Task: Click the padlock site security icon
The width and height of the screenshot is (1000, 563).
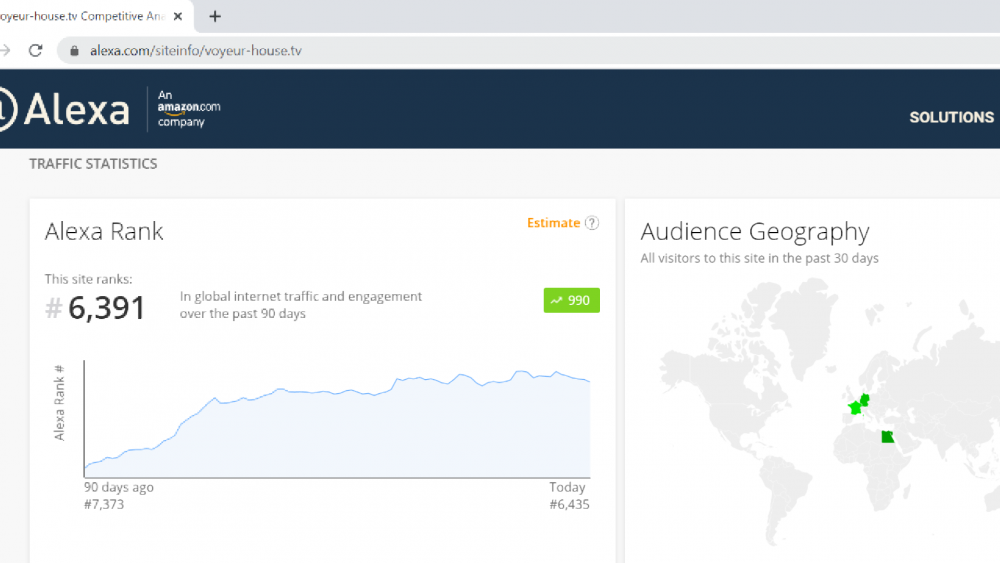Action: coord(74,51)
